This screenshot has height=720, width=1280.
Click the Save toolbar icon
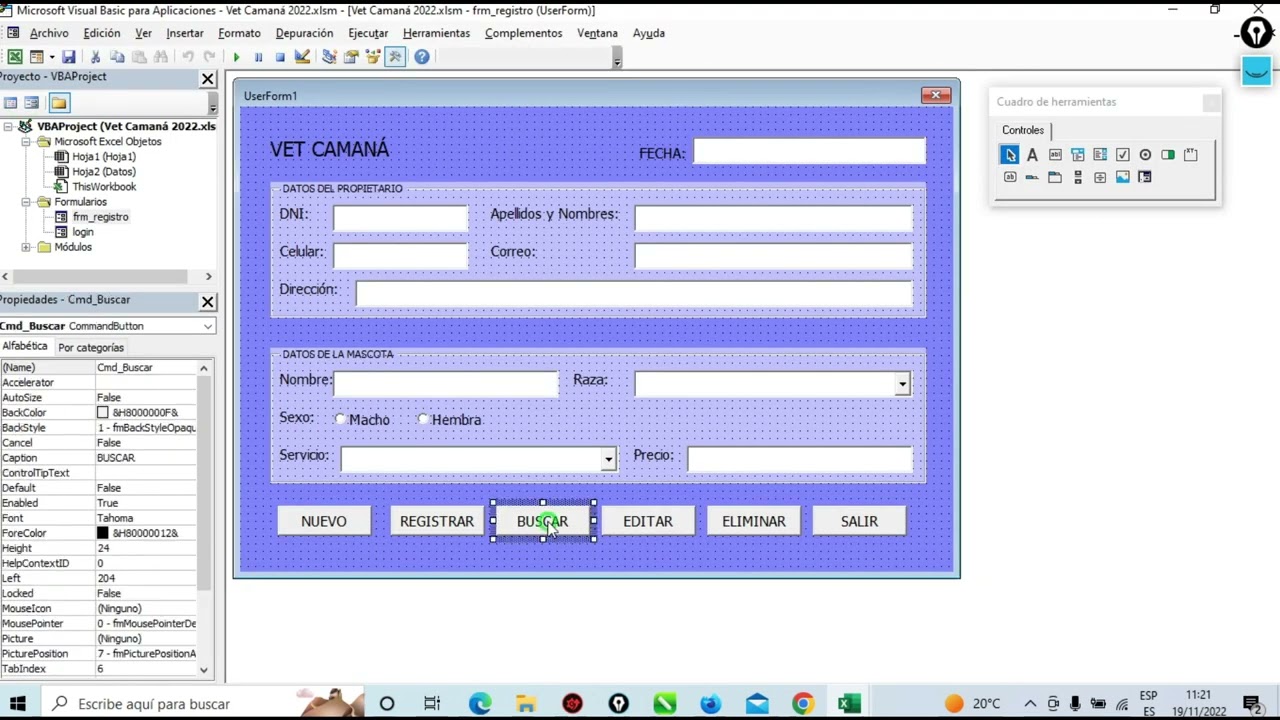tap(68, 57)
